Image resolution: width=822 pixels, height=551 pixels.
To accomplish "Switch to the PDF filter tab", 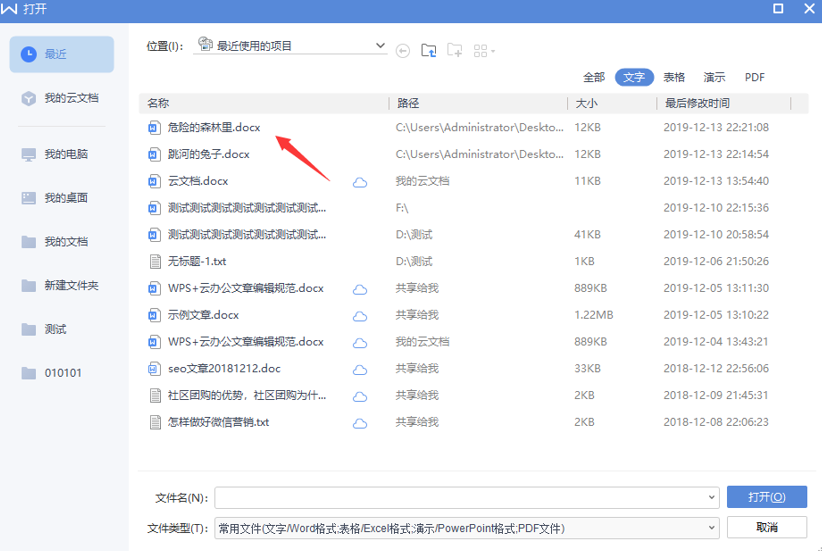I will tap(754, 77).
